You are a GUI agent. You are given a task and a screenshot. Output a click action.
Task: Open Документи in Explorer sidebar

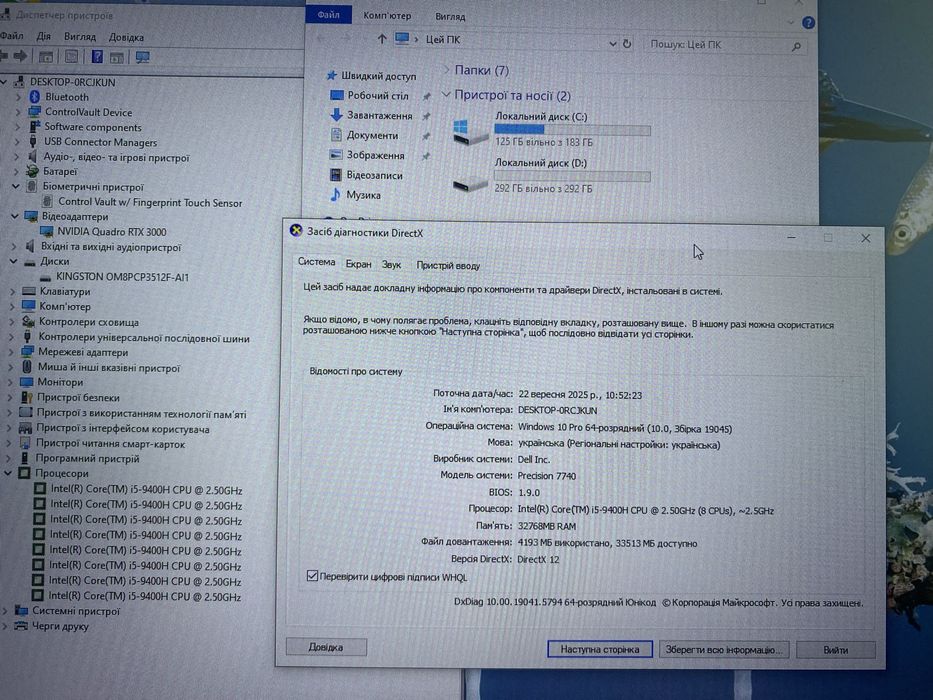point(372,135)
